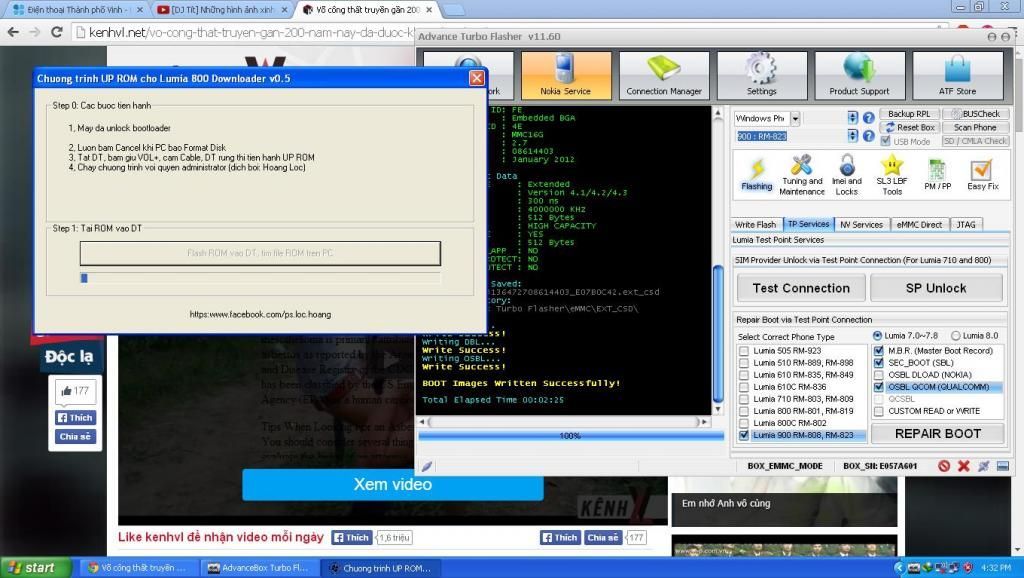Reload the kenhvl.net page
This screenshot has width=1024, height=578.
(57, 31)
